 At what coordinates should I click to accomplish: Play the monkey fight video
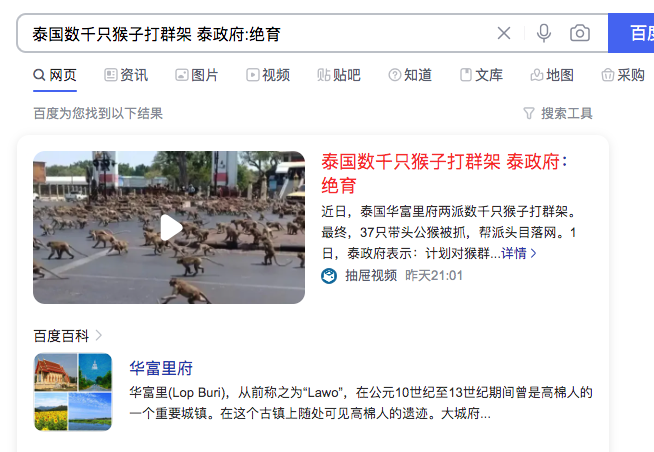coord(169,227)
